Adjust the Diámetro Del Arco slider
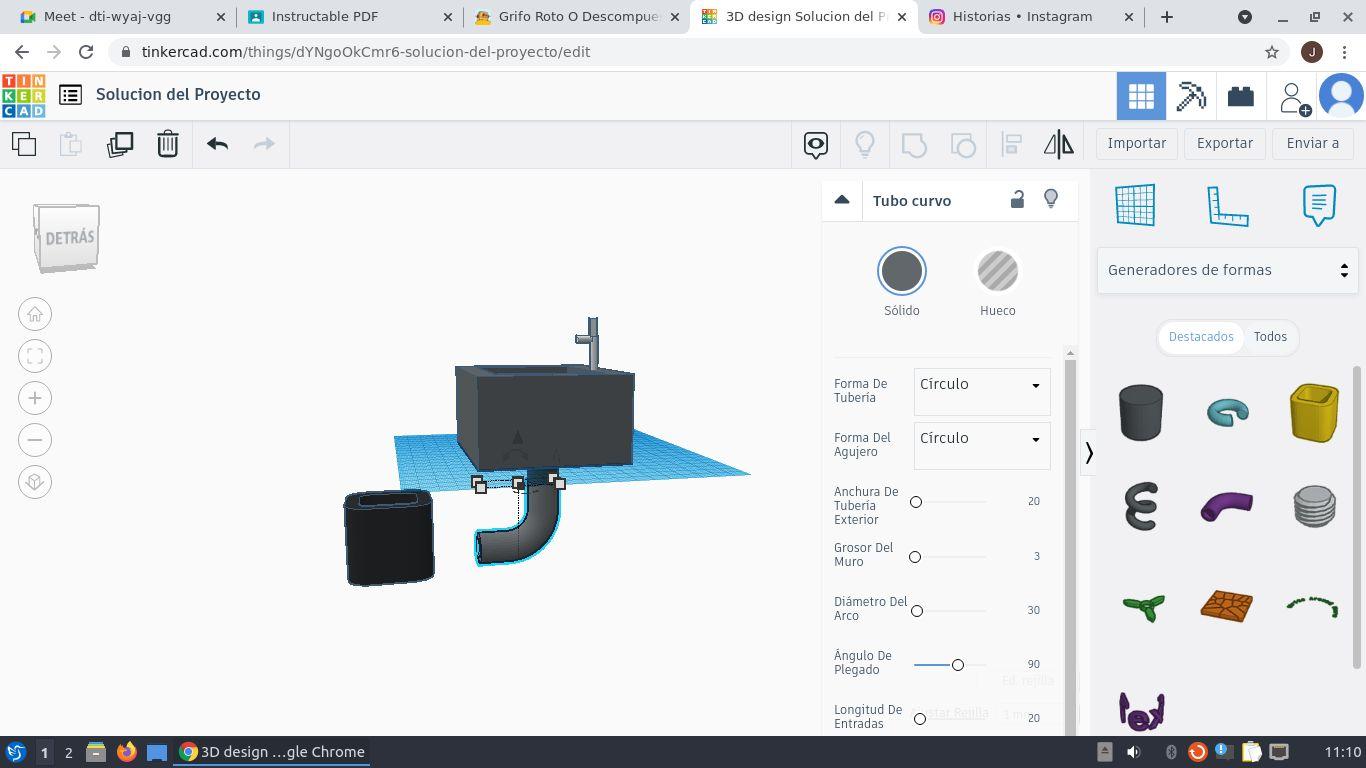The width and height of the screenshot is (1366, 768). point(917,611)
